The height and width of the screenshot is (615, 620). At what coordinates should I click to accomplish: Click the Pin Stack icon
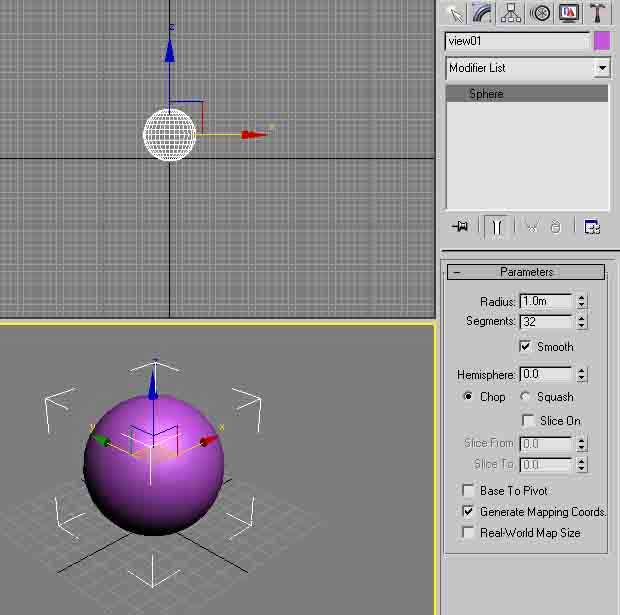460,227
